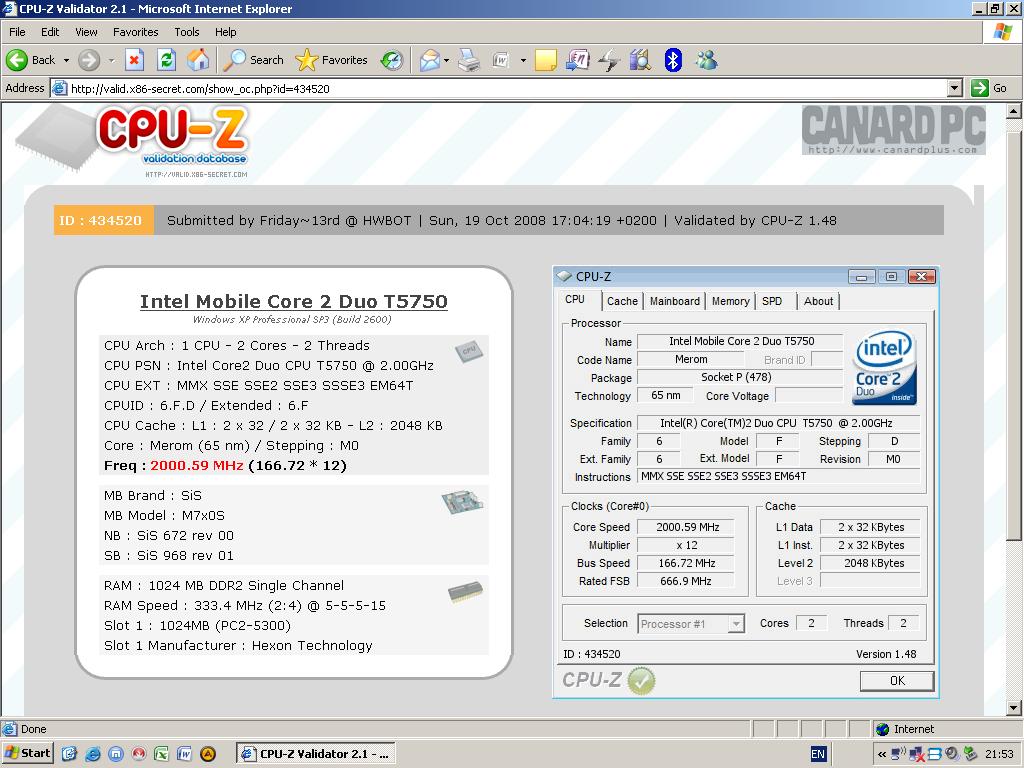
Task: Click the page scrollbar up arrow
Action: [1013, 111]
